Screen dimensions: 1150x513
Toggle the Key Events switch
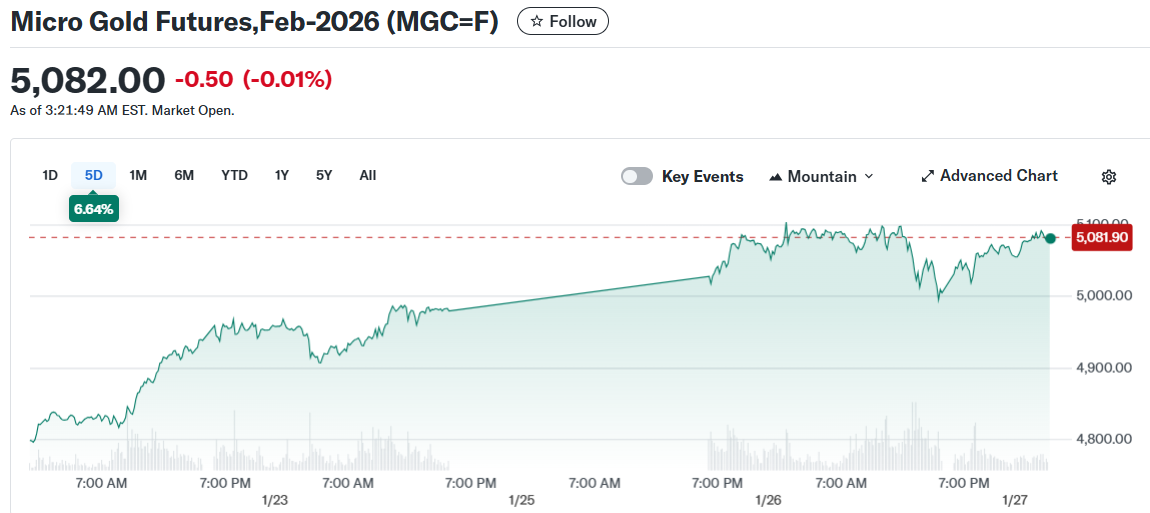pyautogui.click(x=637, y=176)
